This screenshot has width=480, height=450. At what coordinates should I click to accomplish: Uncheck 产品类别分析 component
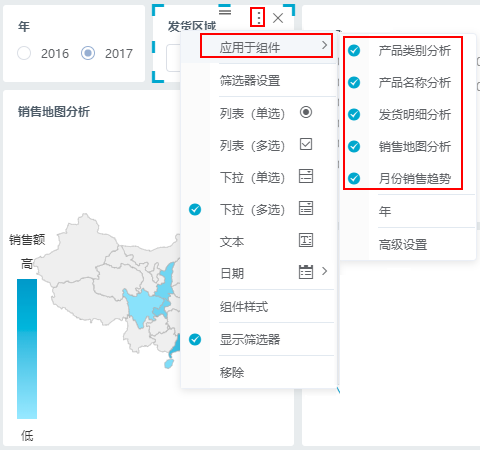click(354, 51)
